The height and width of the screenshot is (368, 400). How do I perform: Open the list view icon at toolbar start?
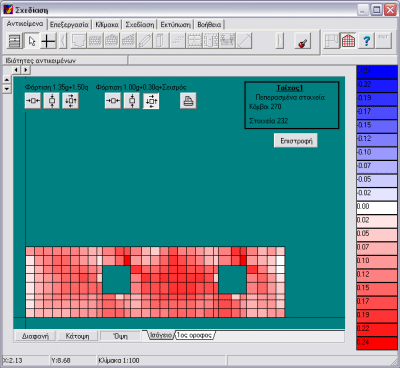14,41
